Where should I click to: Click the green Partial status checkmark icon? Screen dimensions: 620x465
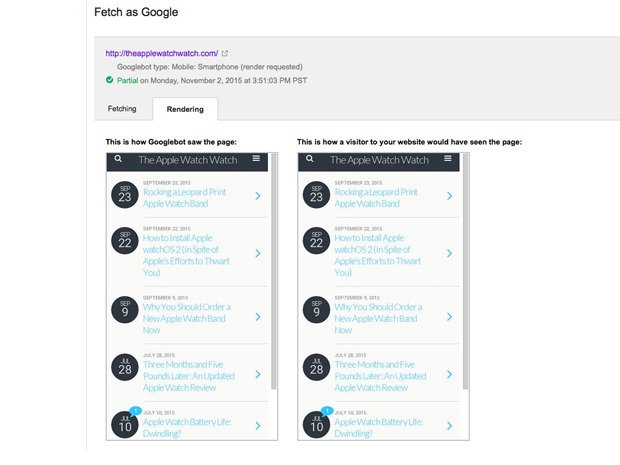tap(110, 78)
